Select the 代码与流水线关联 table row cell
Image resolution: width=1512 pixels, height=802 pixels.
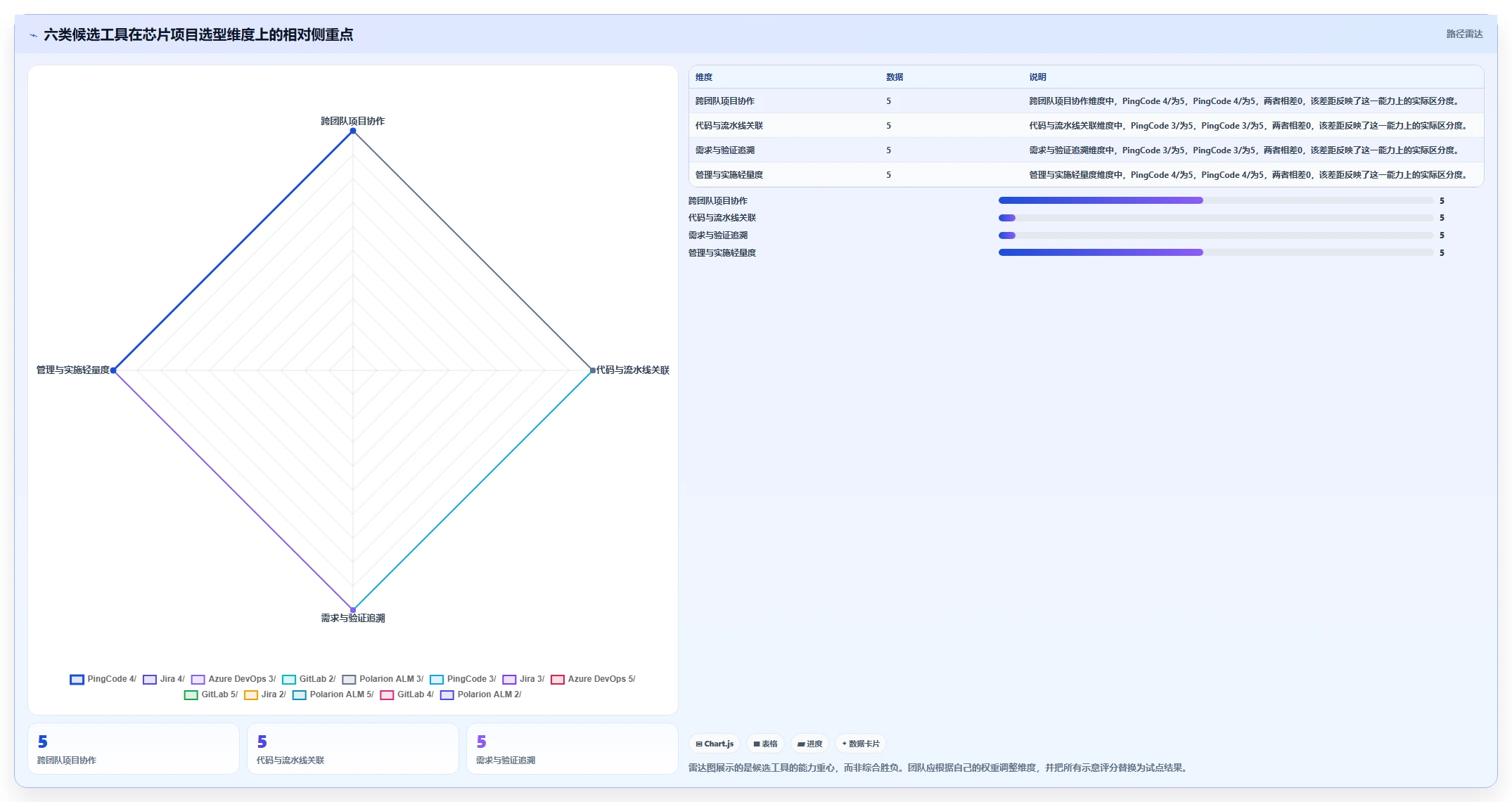coord(729,126)
